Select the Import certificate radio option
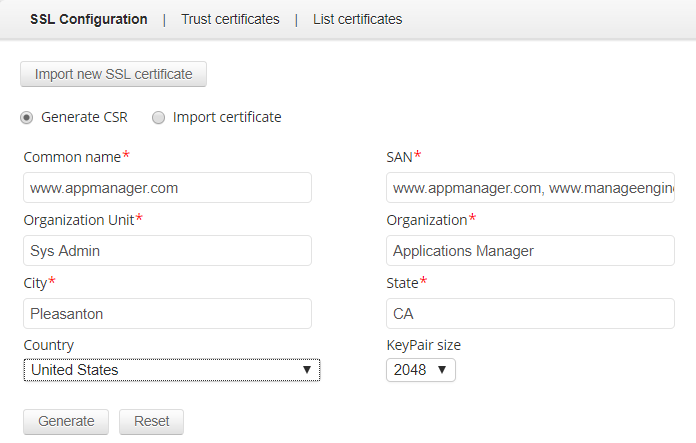Screen dimensions: 696x443 [x=158, y=118]
